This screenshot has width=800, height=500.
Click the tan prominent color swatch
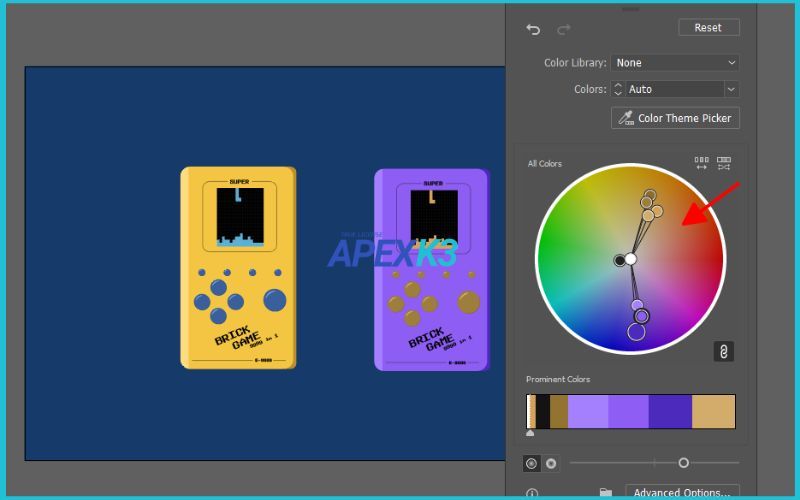coord(713,411)
